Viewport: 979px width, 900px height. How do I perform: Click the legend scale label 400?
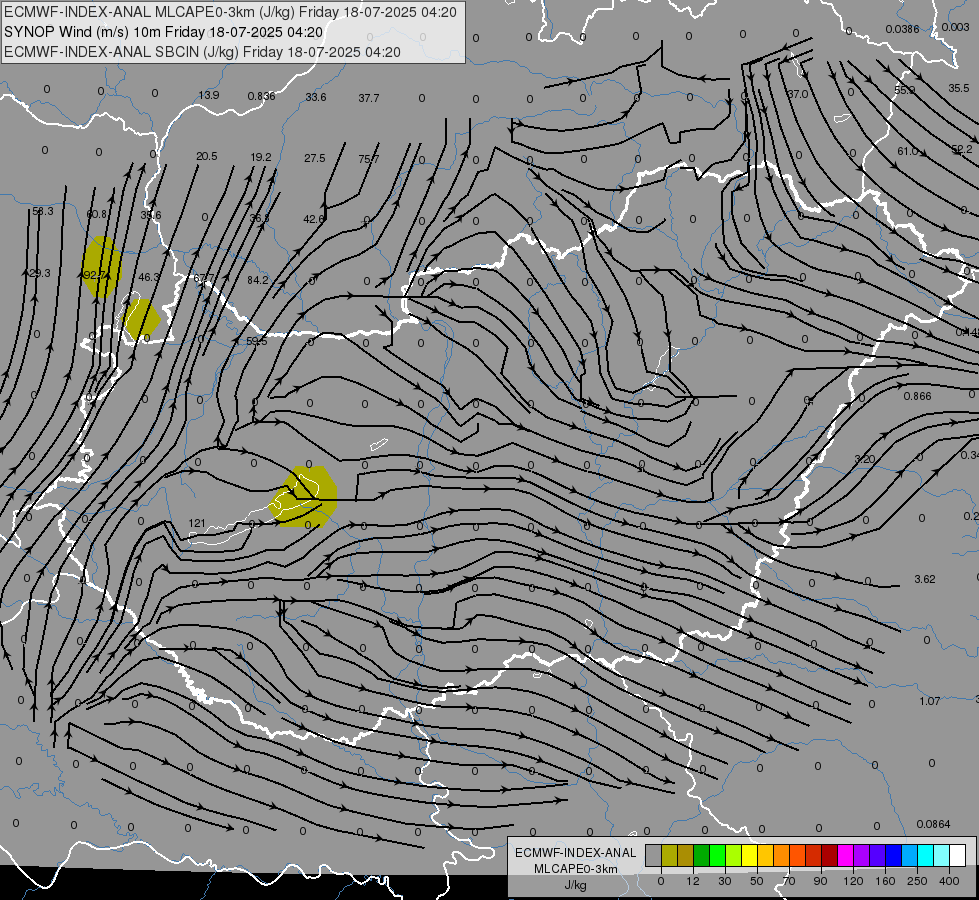949,881
